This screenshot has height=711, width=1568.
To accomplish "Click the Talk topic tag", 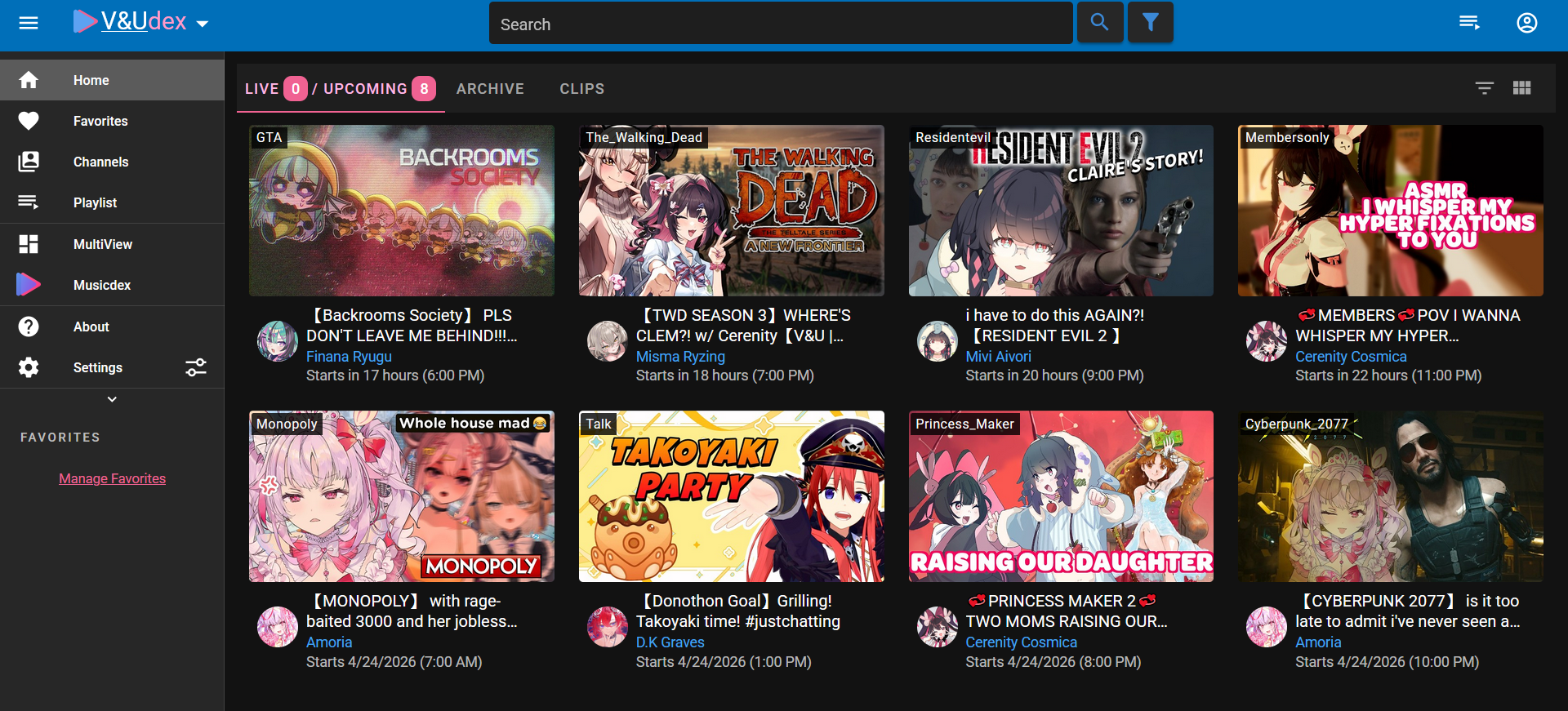I will click(599, 424).
